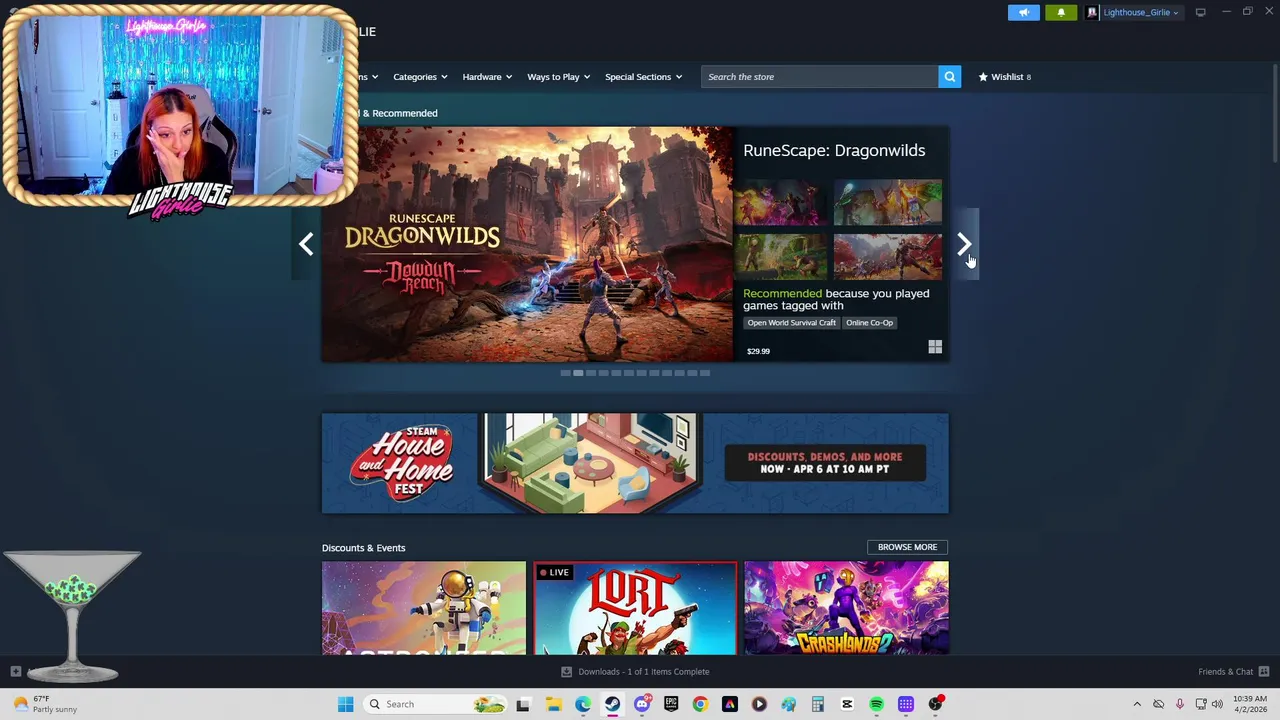1280x720 pixels.
Task: Expand the Categories store menu
Action: coord(419,76)
